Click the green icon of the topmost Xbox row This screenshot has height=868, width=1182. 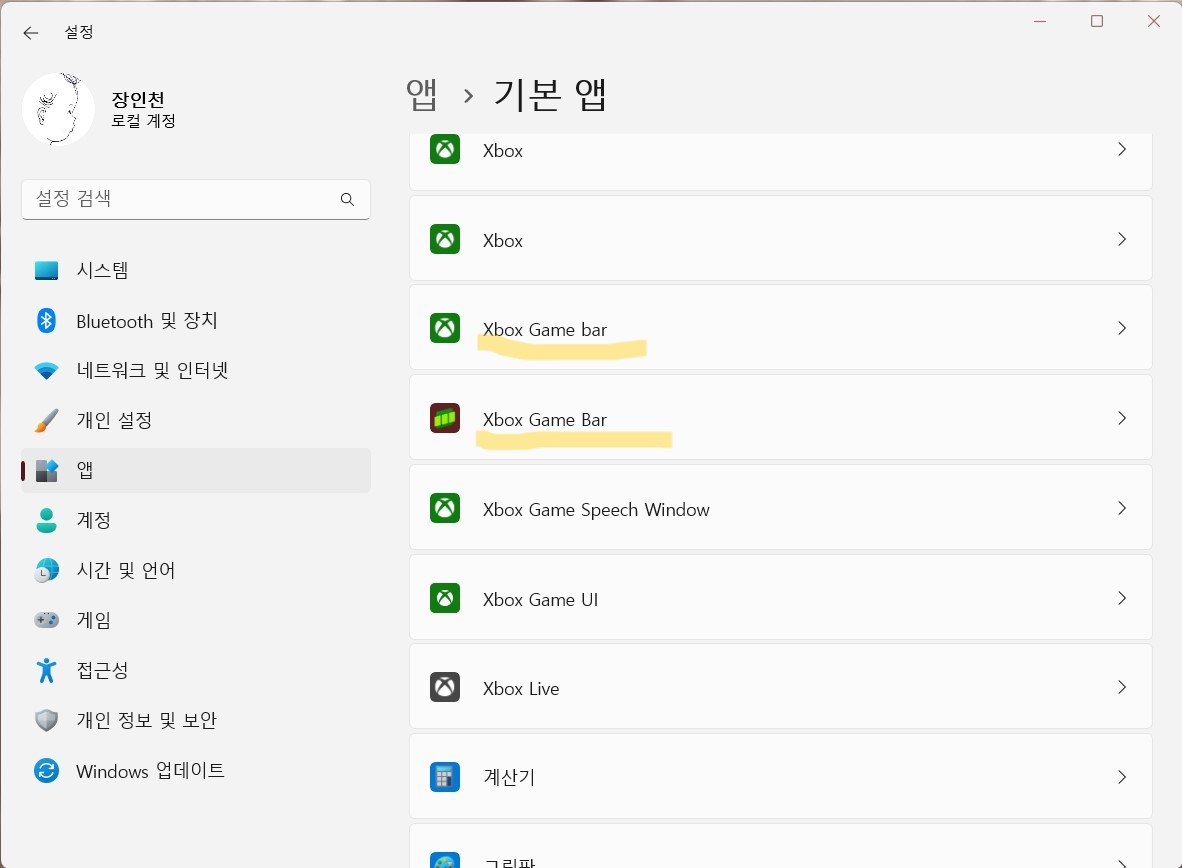[x=445, y=149]
